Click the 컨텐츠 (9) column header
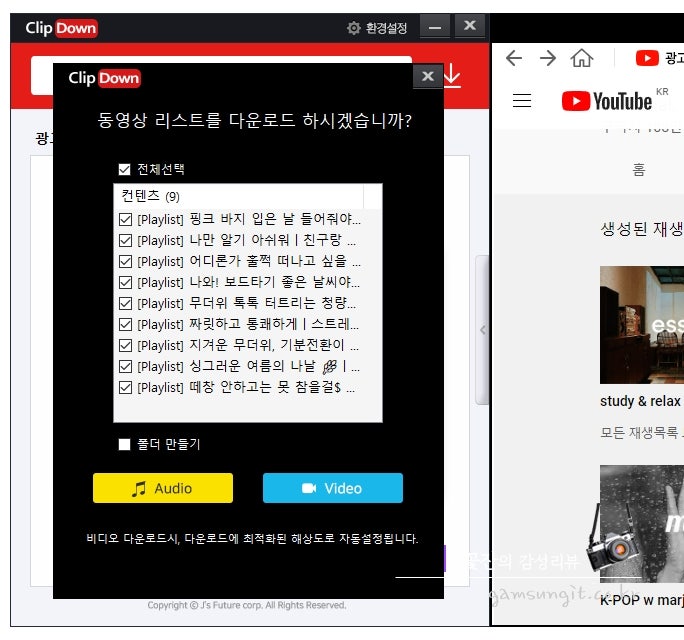684x640 pixels. coord(238,196)
